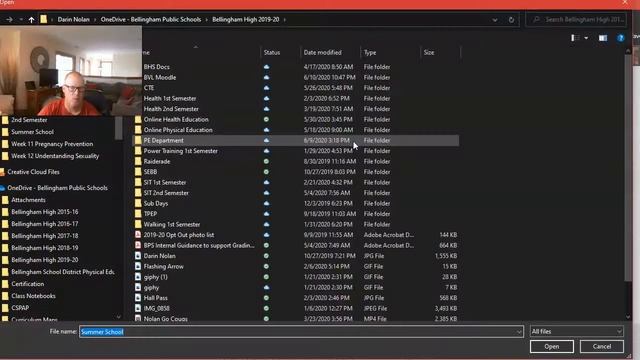The image size is (640, 360).
Task: Click the Online Health Education folder icon
Action: [x=138, y=119]
